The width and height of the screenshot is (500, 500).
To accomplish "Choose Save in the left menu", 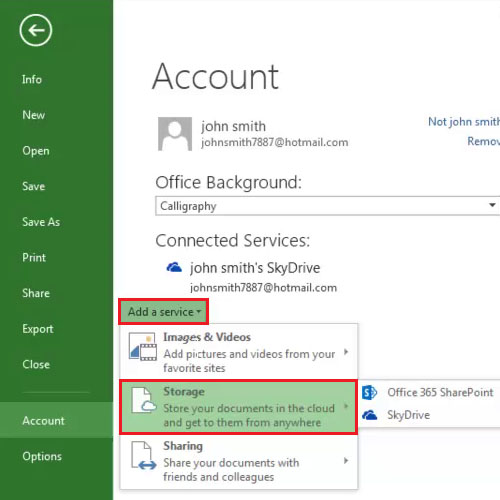I will tap(34, 186).
